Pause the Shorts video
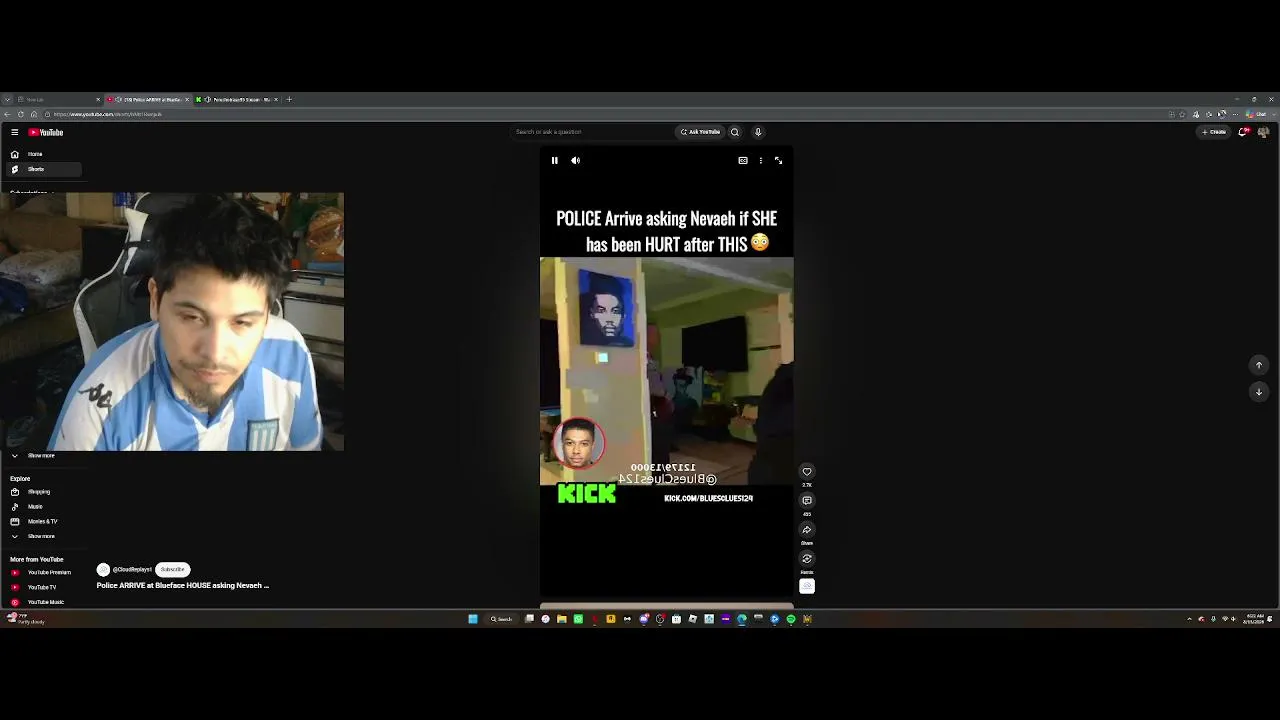The height and width of the screenshot is (720, 1280). 555,160
